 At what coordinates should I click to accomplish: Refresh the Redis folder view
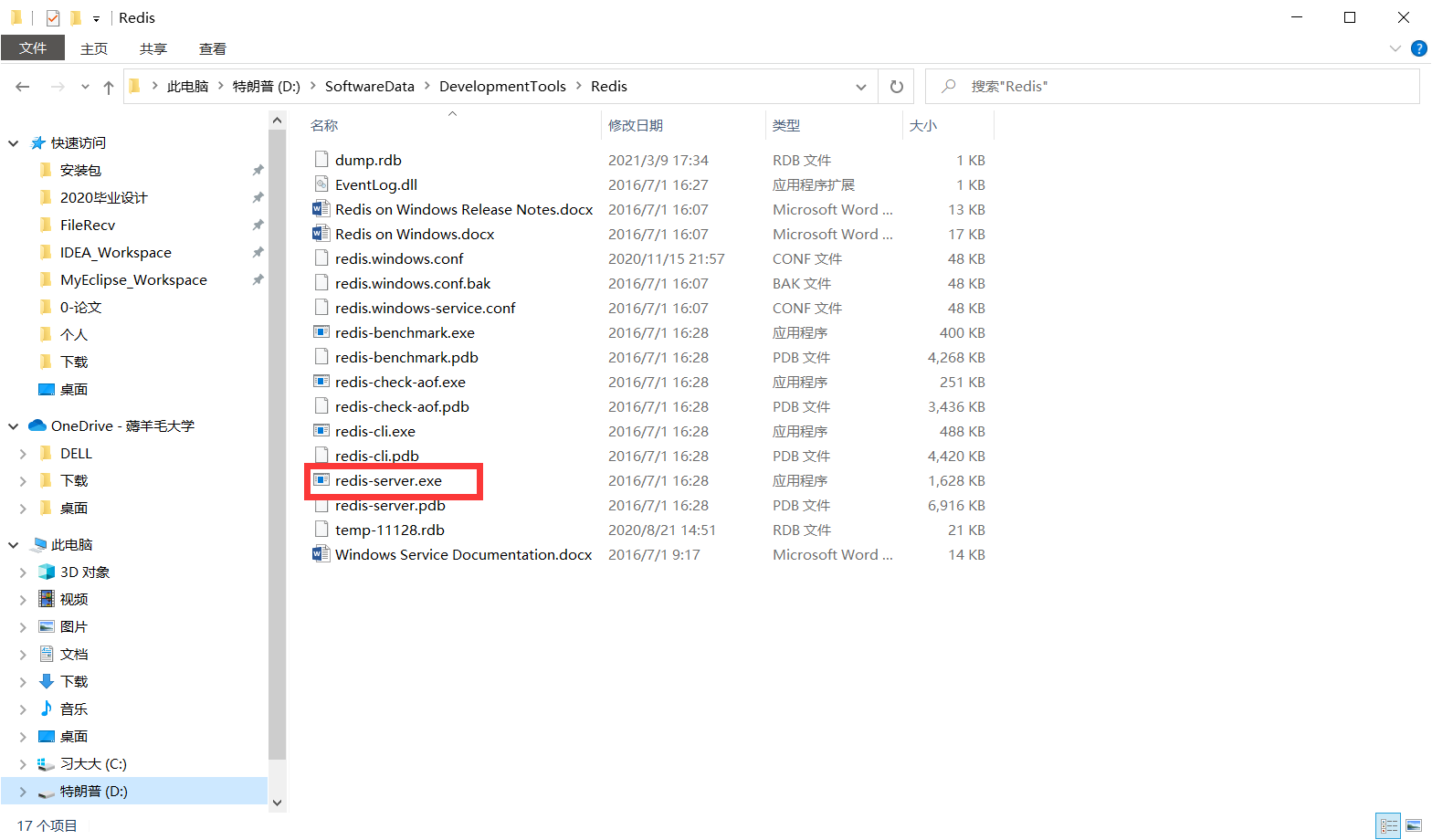[x=897, y=87]
